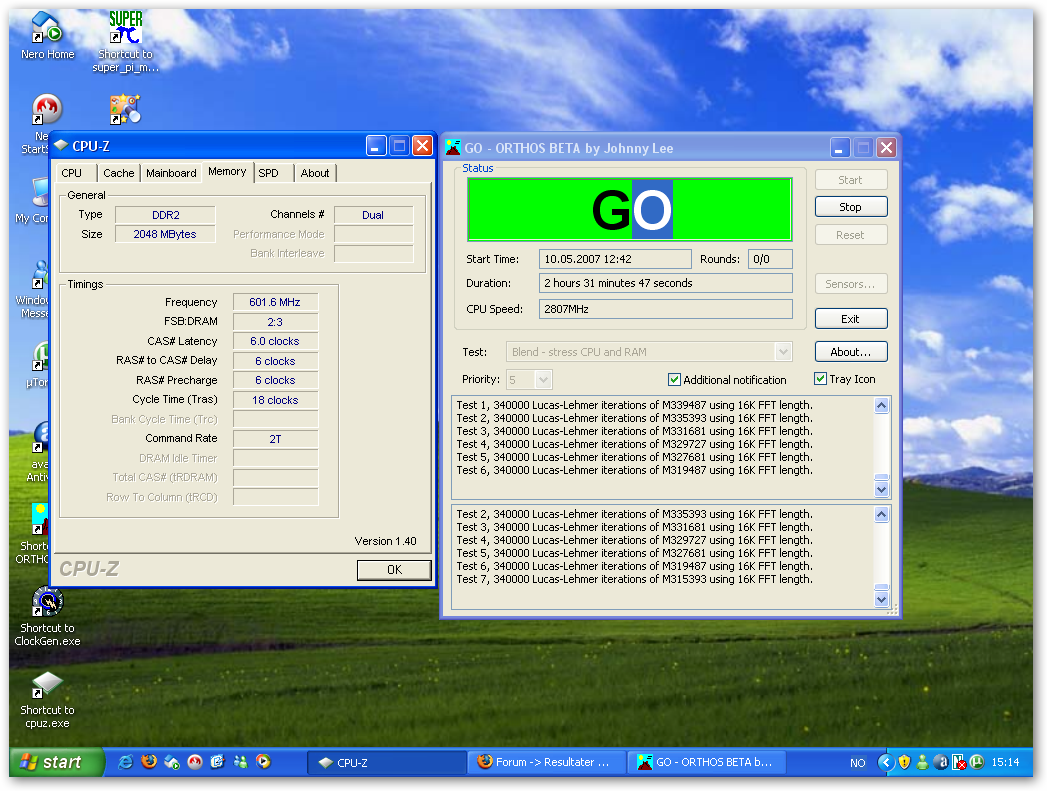Click the CPU Speed field showing 2807MHz
1047x791 pixels.
[x=665, y=309]
